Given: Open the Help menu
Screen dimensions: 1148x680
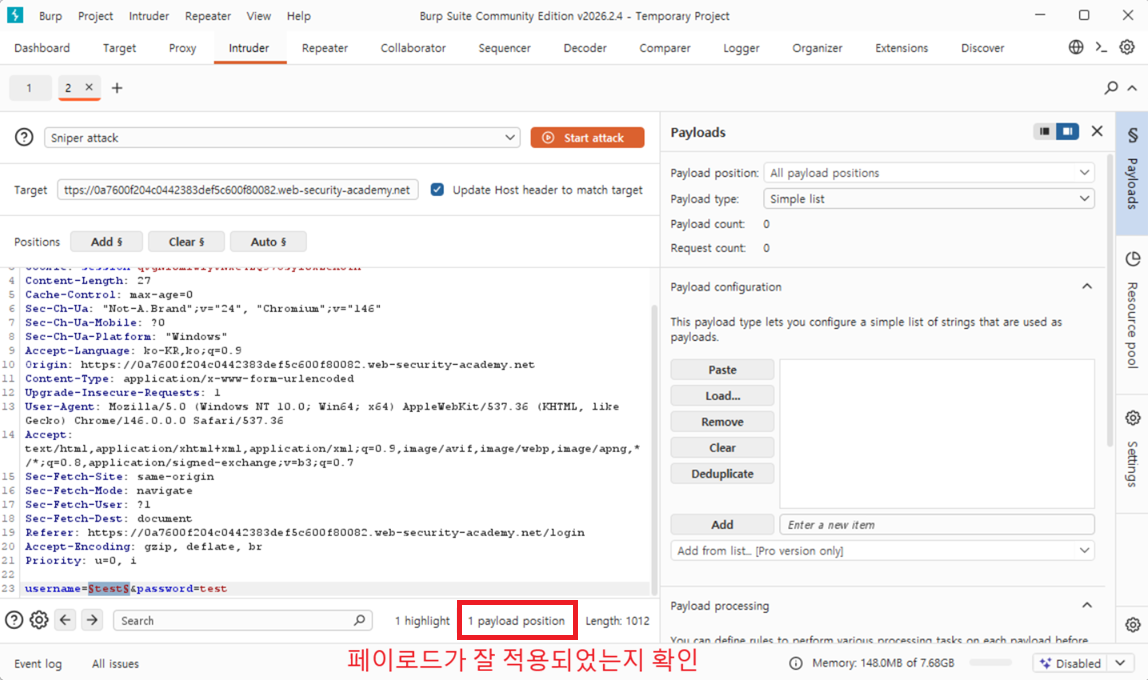Looking at the screenshot, I should [x=299, y=15].
